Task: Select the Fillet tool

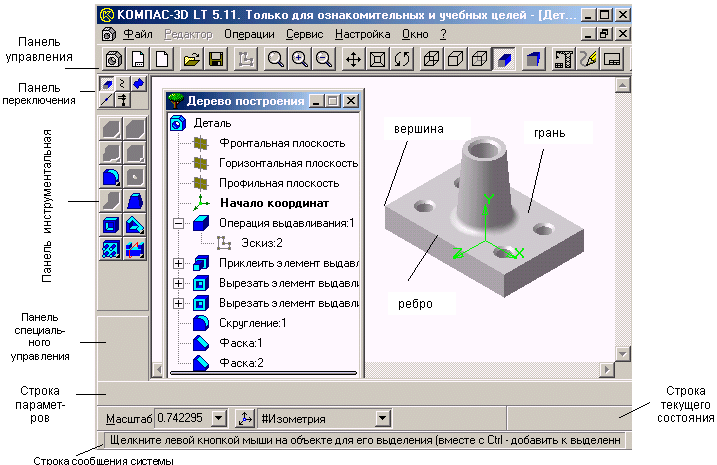Action: click(x=111, y=177)
